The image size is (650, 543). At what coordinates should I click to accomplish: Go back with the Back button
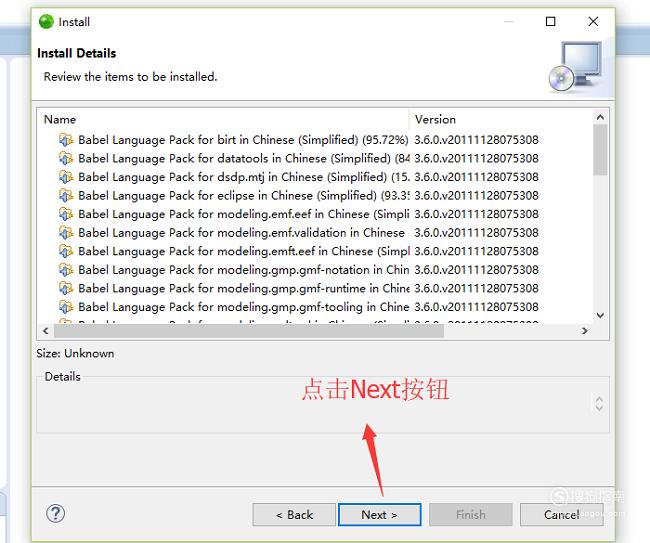294,514
